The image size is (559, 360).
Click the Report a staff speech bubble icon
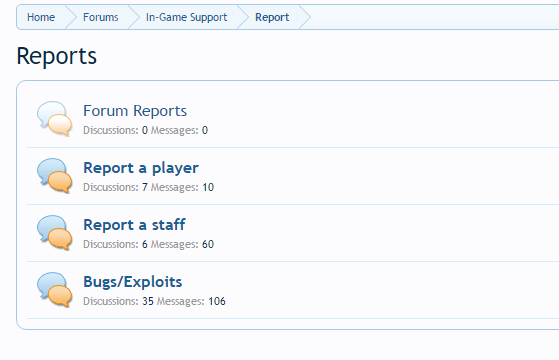coord(55,233)
